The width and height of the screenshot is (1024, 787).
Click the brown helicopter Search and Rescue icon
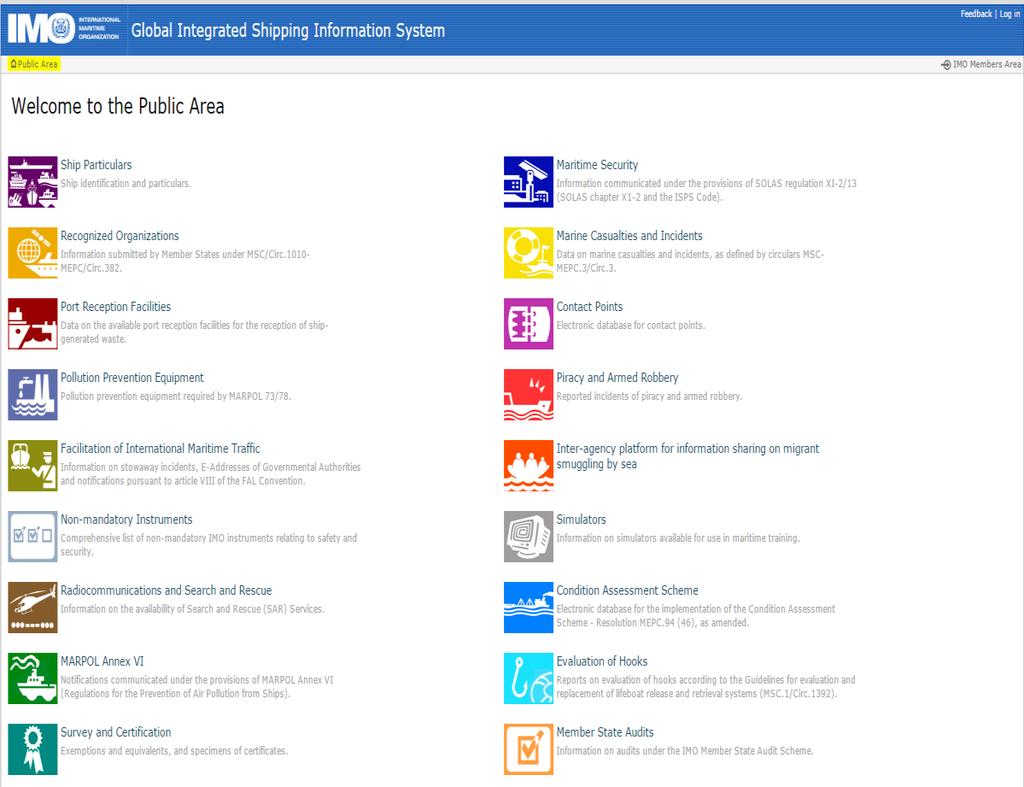click(33, 608)
